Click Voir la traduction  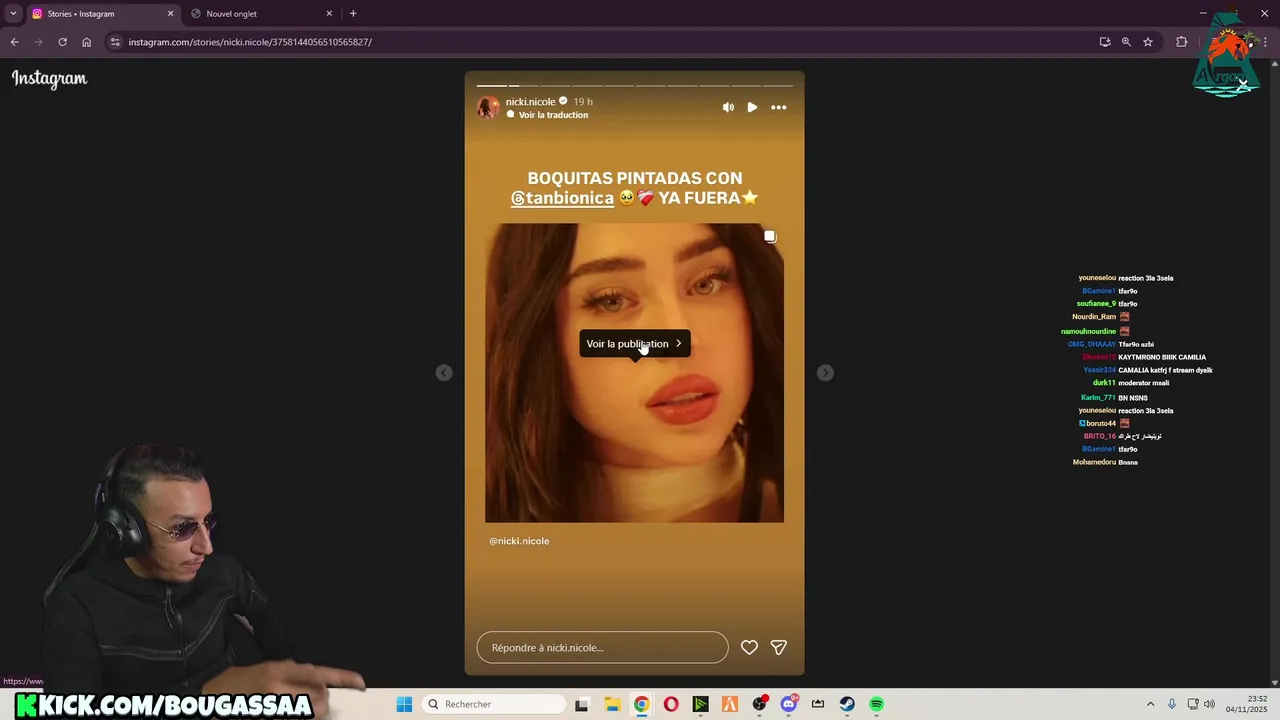(553, 115)
